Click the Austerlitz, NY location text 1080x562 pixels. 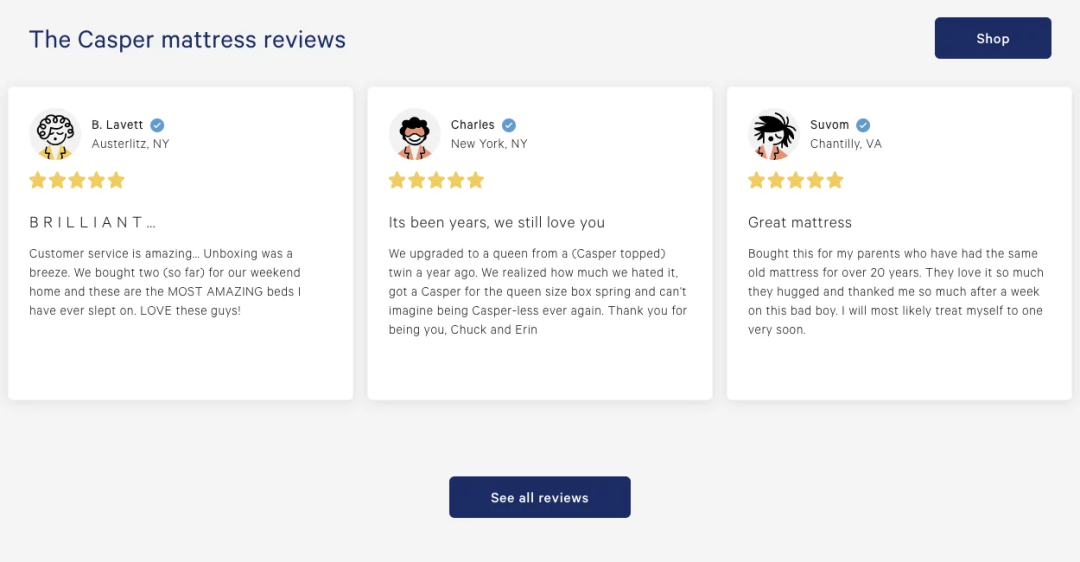pyautogui.click(x=130, y=144)
